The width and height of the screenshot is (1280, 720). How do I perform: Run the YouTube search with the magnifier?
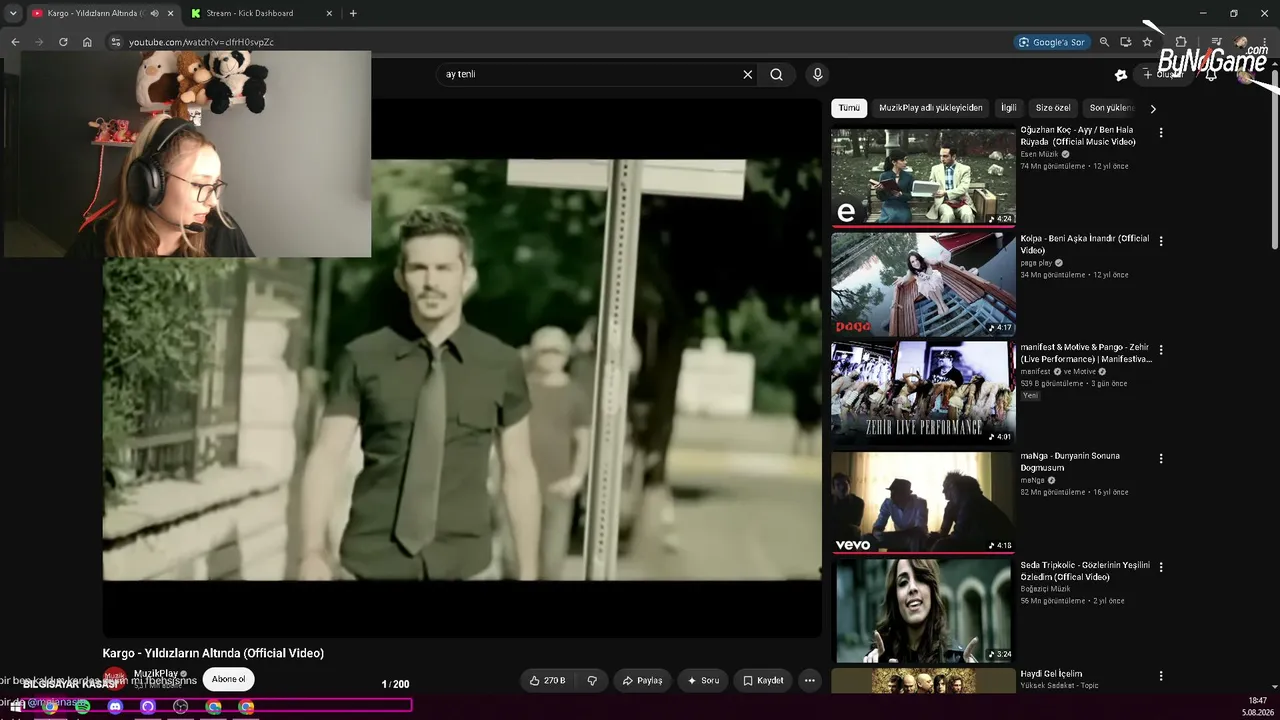pyautogui.click(x=776, y=74)
